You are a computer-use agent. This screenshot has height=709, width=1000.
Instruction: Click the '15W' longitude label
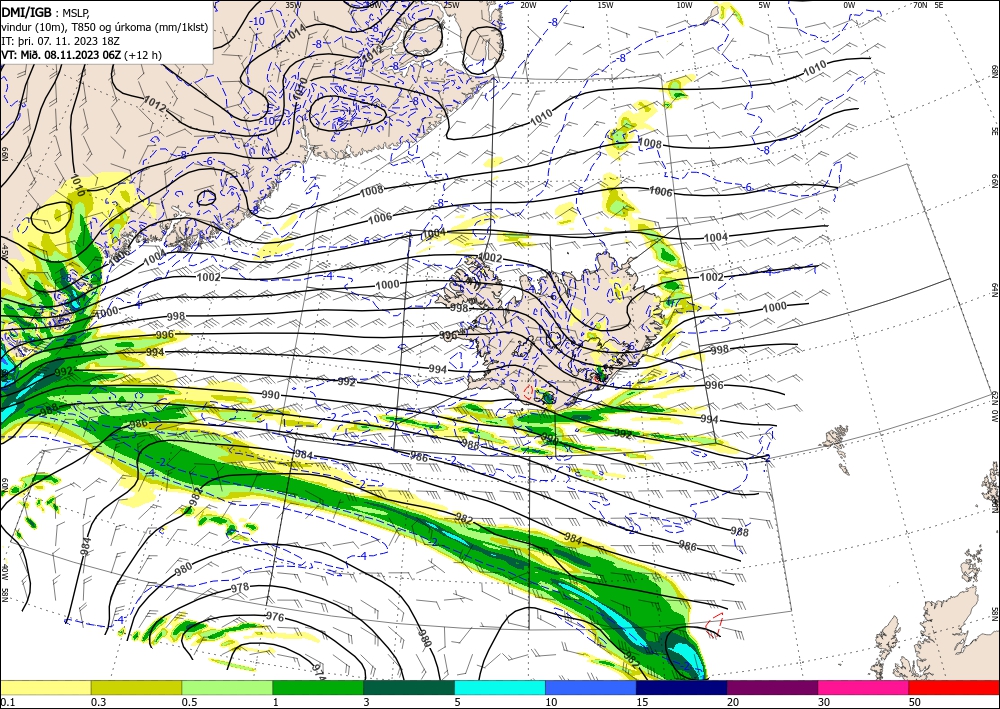606,5
